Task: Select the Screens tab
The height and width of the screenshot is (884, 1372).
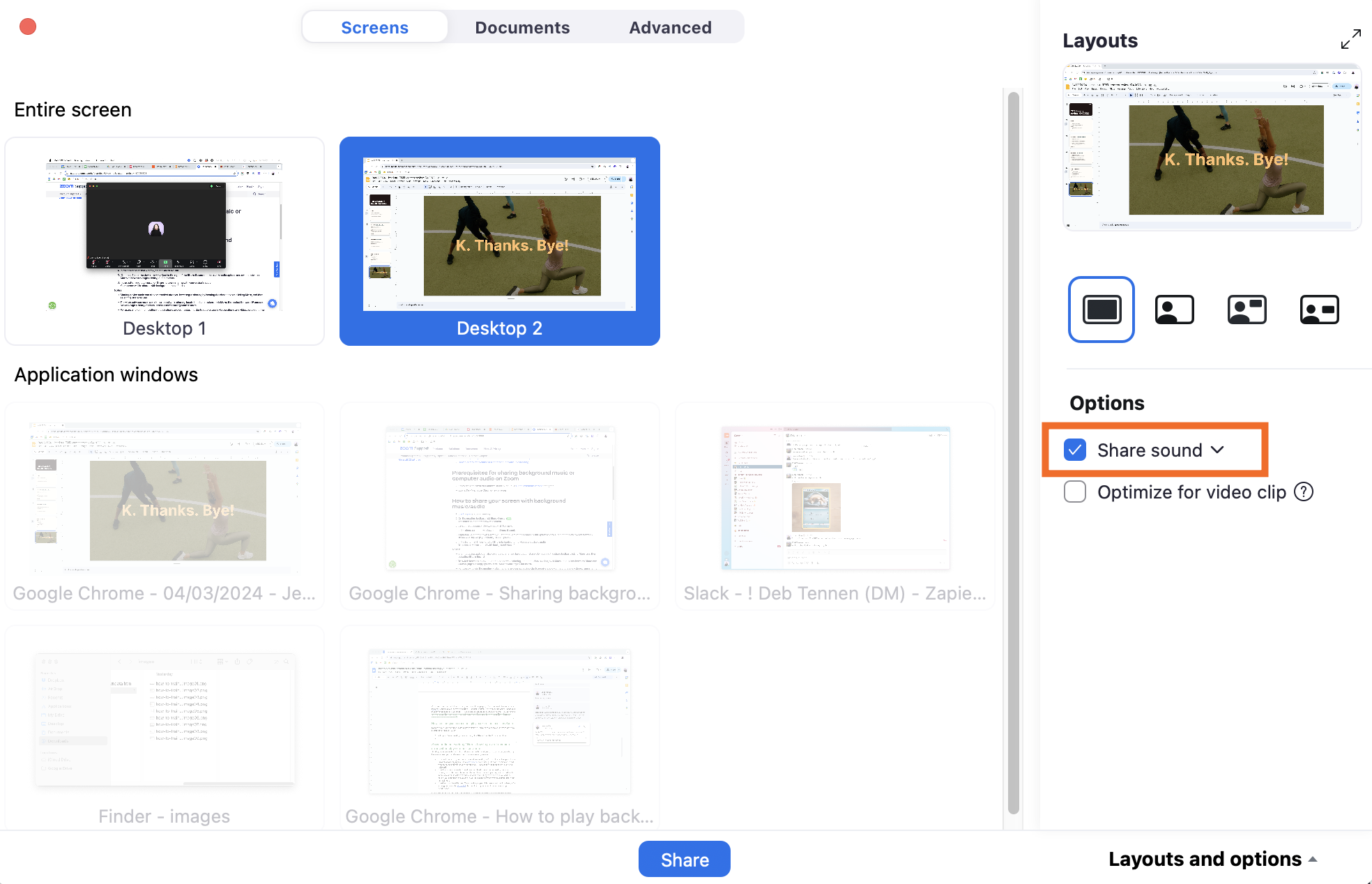Action: [x=374, y=27]
